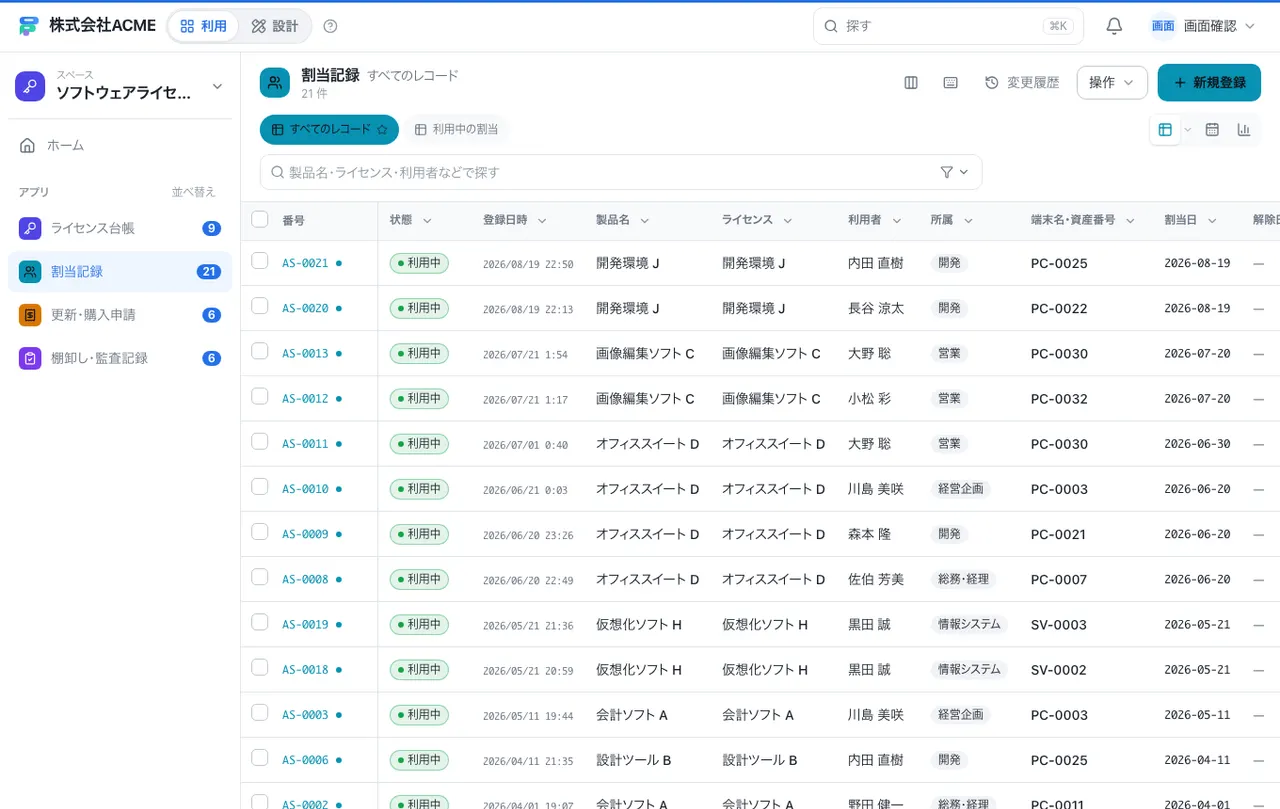Select the checkbox for AS-0020
This screenshot has width=1280, height=809.
(260, 306)
